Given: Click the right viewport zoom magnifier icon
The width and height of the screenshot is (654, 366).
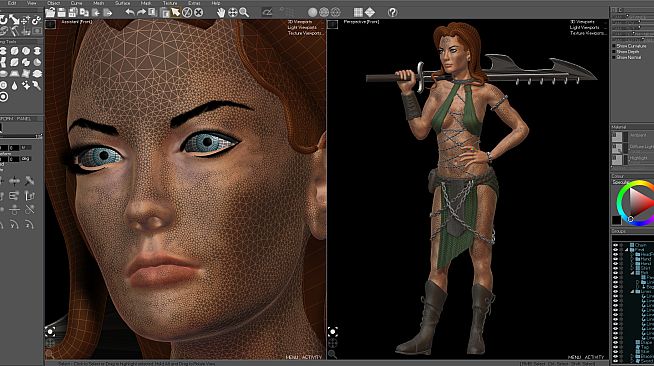Looking at the screenshot, I should (x=332, y=354).
